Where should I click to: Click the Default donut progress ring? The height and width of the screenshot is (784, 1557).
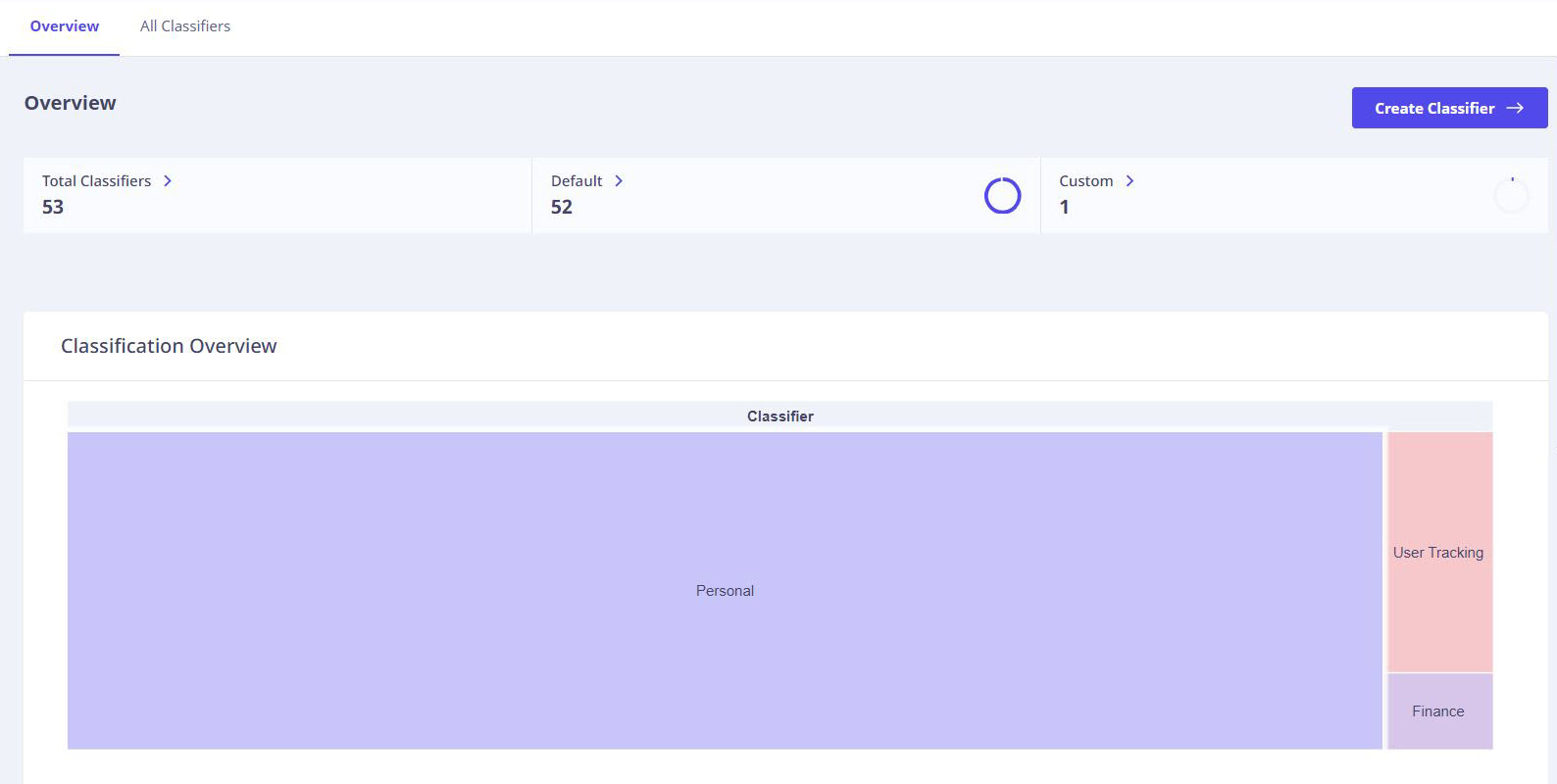click(1002, 195)
